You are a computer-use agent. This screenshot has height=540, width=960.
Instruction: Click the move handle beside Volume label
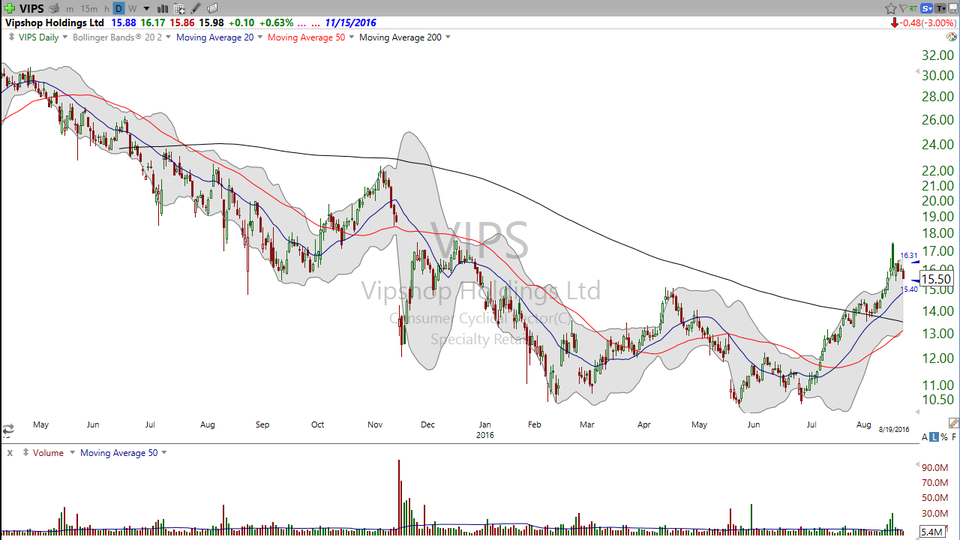[26, 452]
